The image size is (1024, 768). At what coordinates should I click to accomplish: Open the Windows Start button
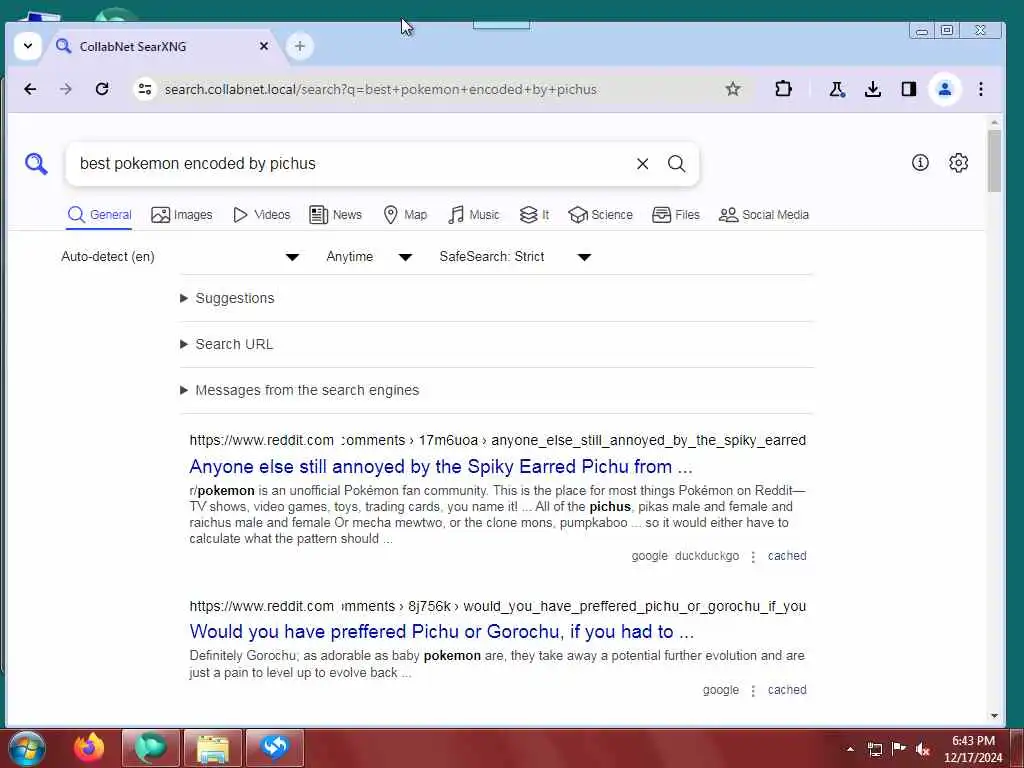click(x=26, y=748)
